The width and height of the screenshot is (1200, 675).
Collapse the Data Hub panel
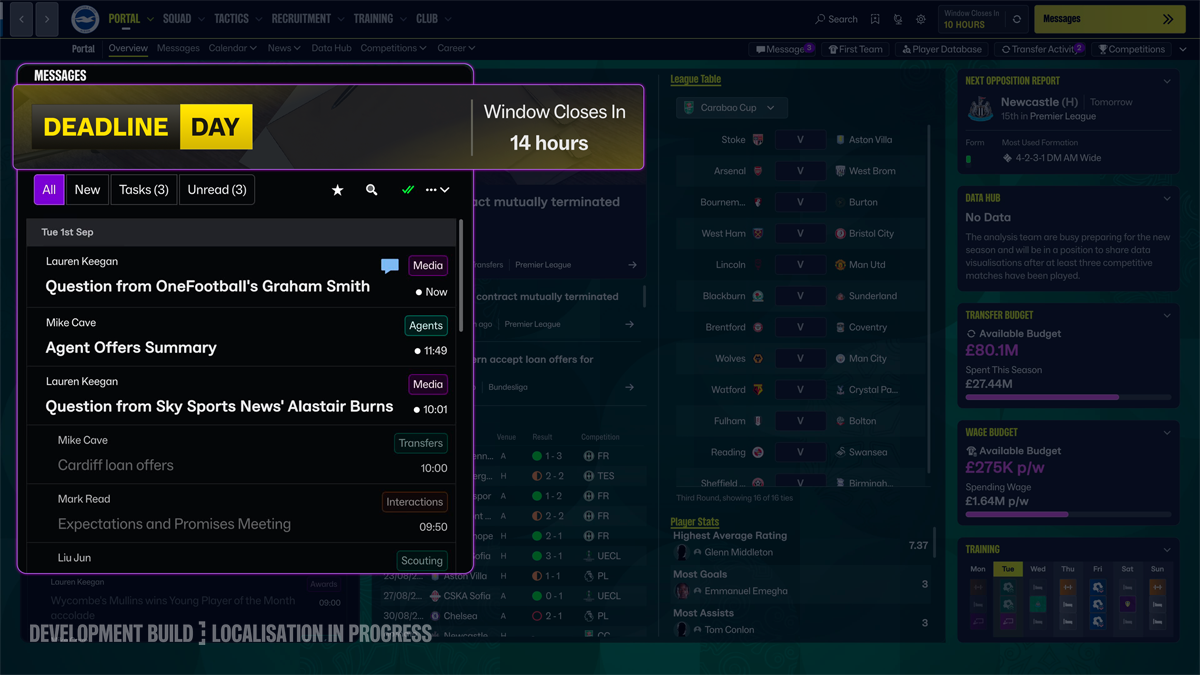pos(1167,199)
